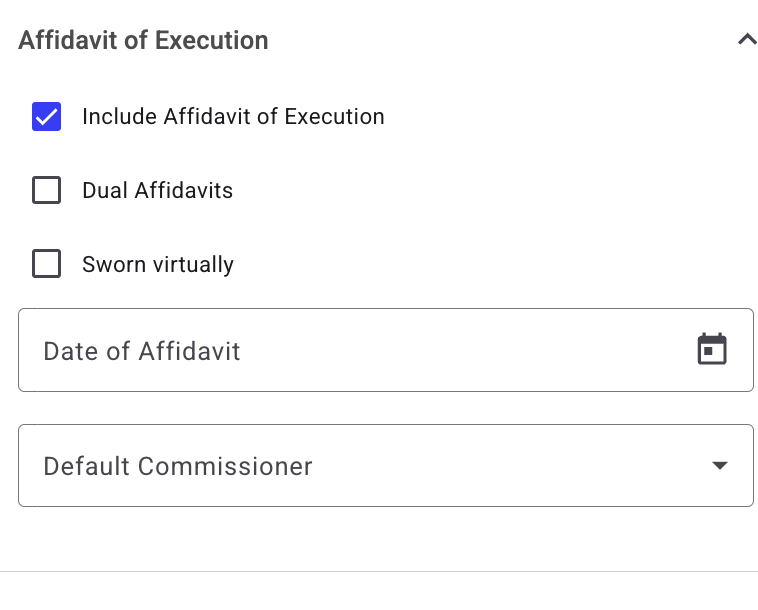
Task: Click the white checkmark in blue box
Action: [46, 116]
